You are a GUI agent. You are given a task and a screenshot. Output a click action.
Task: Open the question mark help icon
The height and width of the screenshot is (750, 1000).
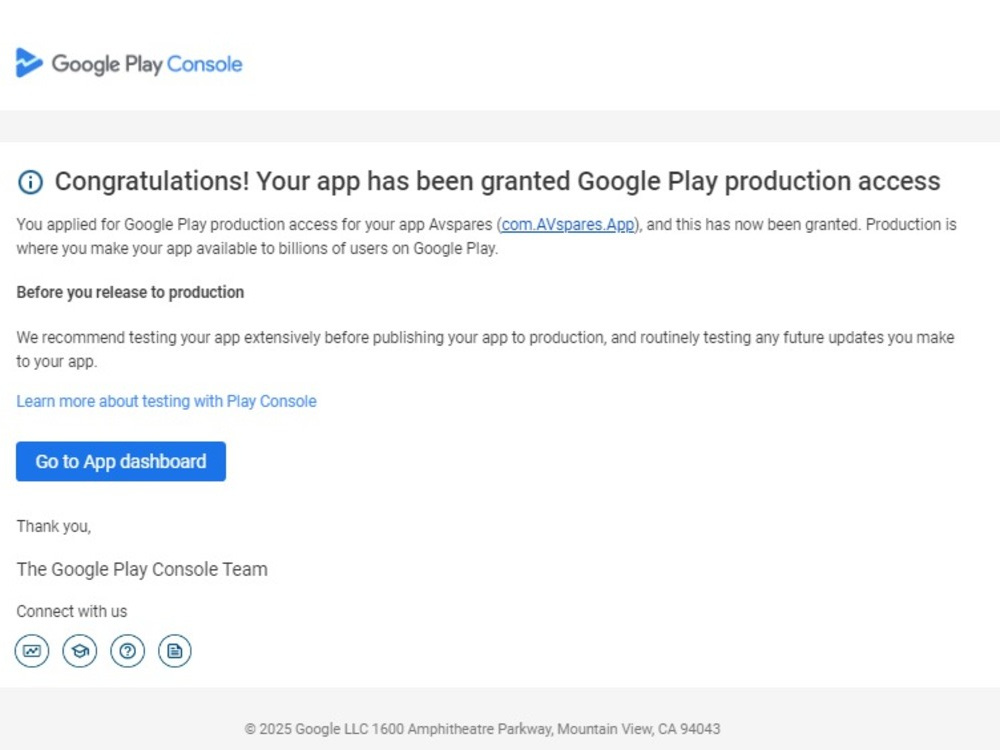(x=128, y=651)
